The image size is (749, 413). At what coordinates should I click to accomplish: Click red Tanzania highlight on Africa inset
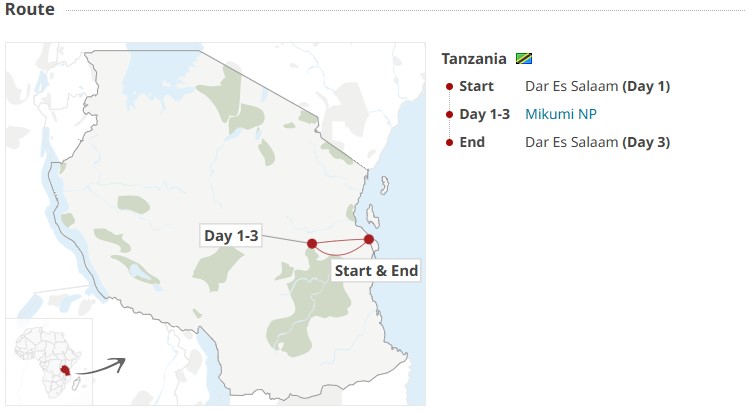pyautogui.click(x=66, y=371)
